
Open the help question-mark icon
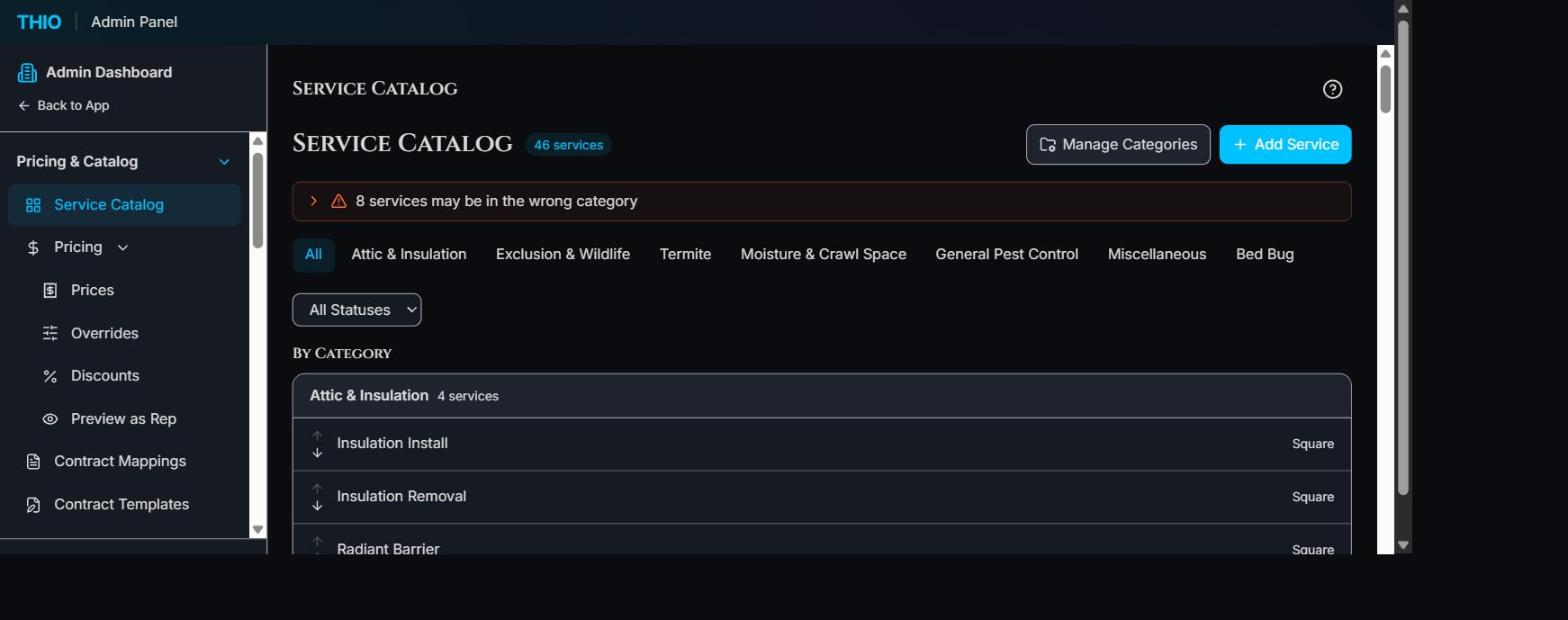[x=1332, y=89]
